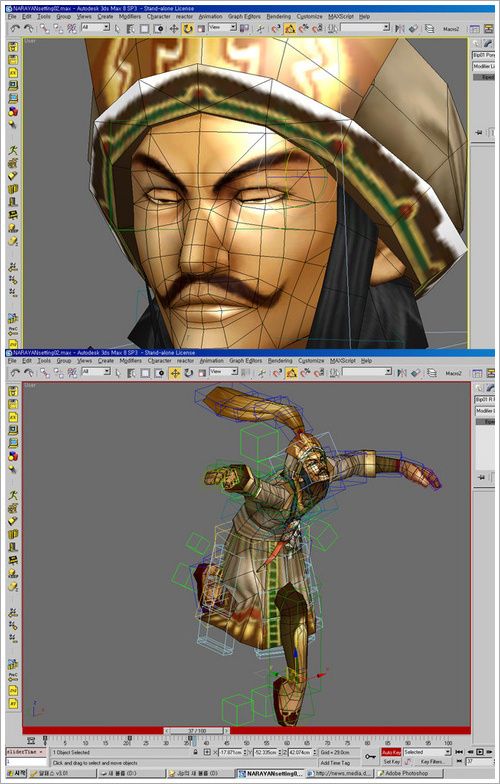Image resolution: width=500 pixels, height=784 pixels.
Task: Click the 37 / 100 time slider
Action: pos(196,730)
